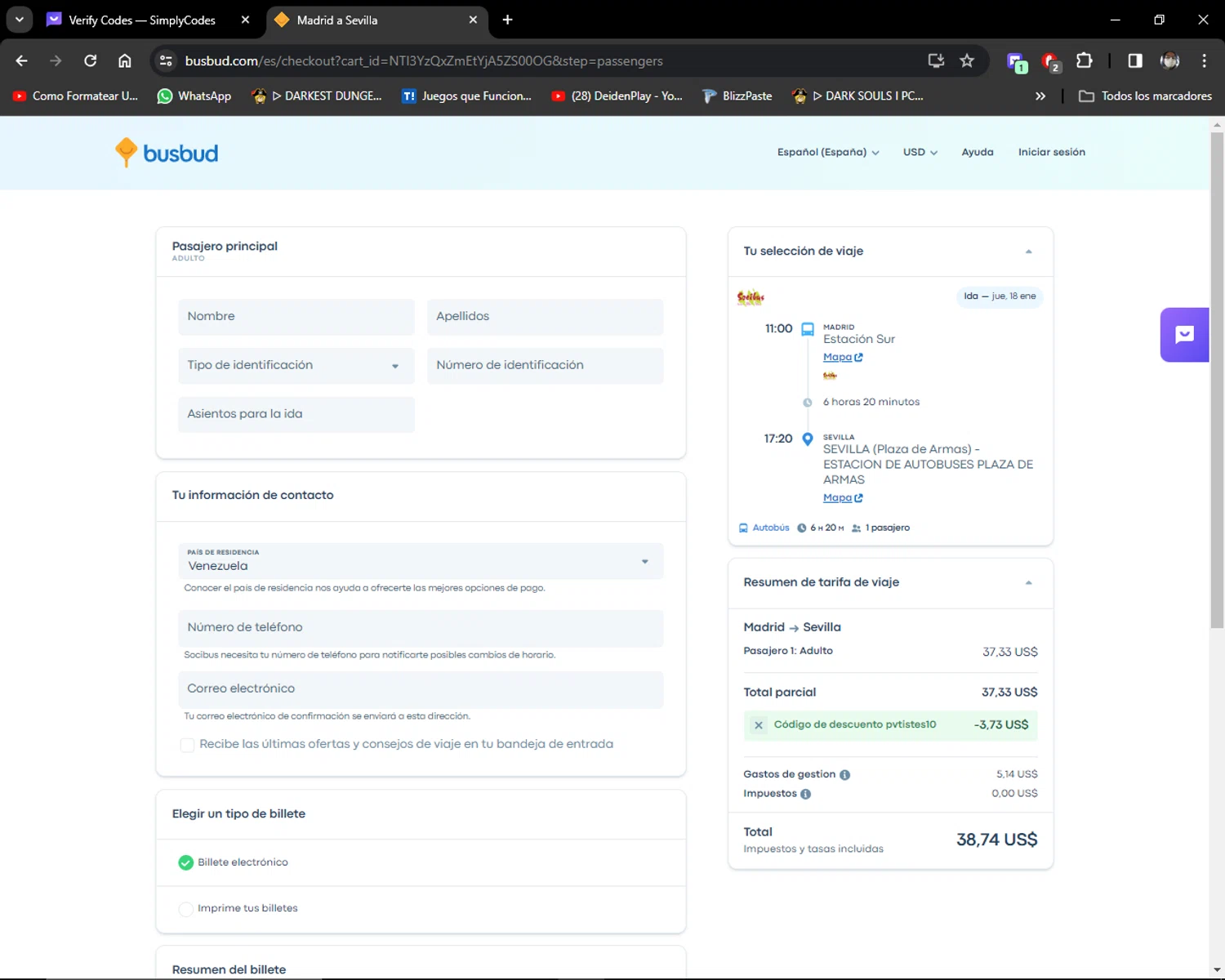Click the install app icon in address bar
Image resolution: width=1225 pixels, height=980 pixels.
tap(936, 60)
